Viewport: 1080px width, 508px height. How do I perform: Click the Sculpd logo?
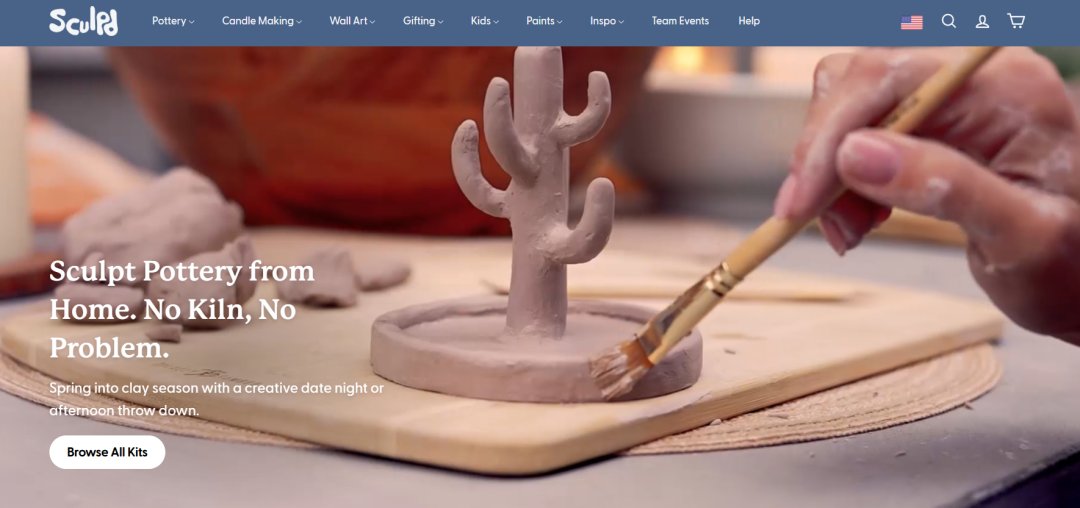tap(83, 21)
